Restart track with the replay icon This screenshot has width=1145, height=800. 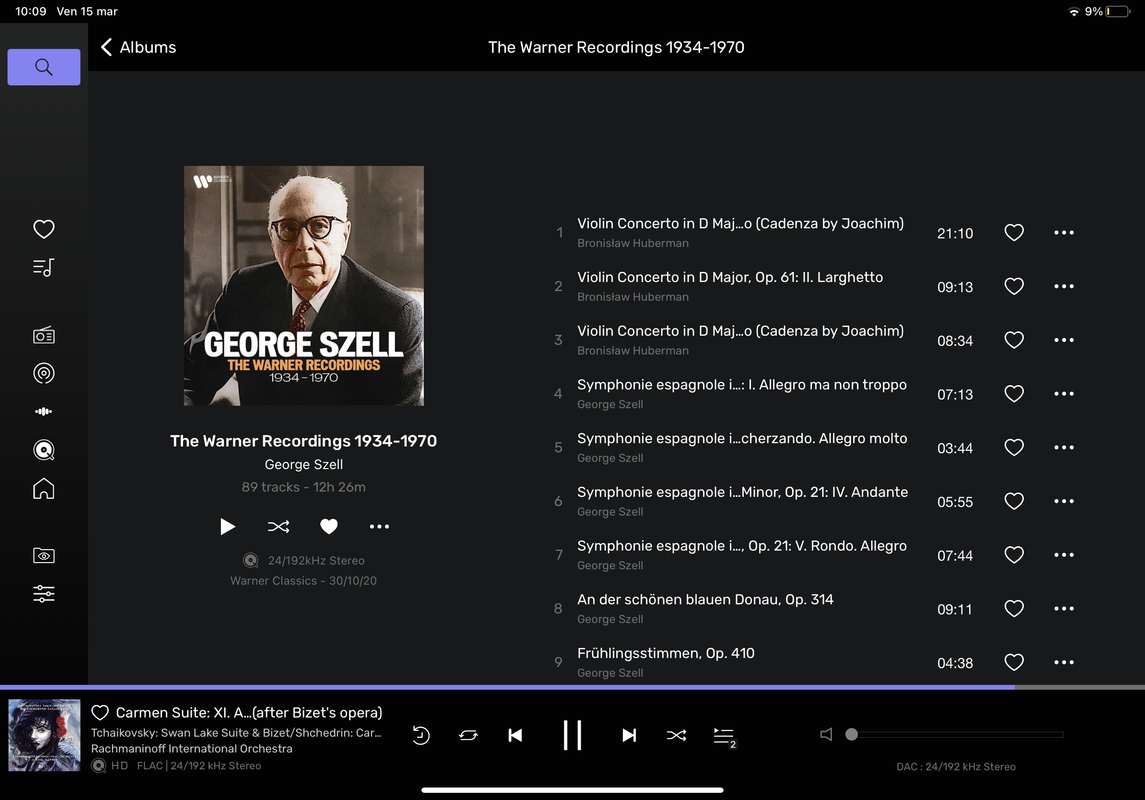[x=421, y=735]
